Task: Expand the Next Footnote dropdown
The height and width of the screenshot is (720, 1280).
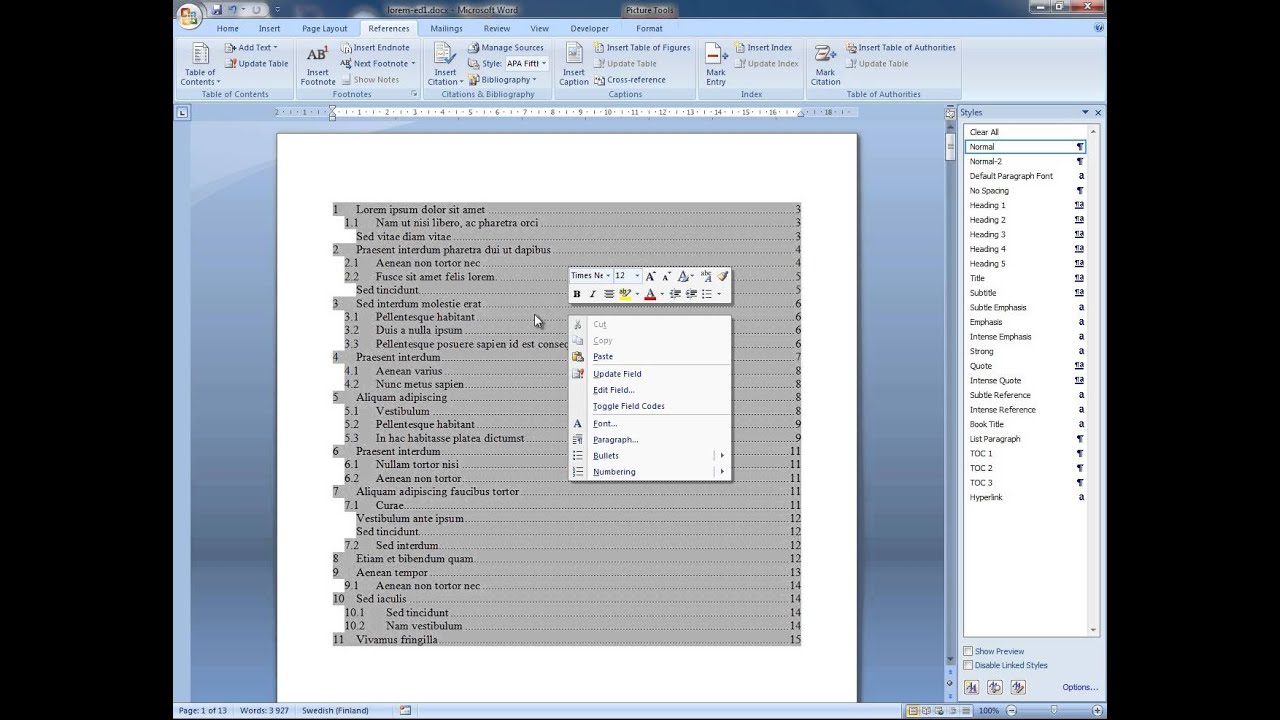Action: pos(413,63)
